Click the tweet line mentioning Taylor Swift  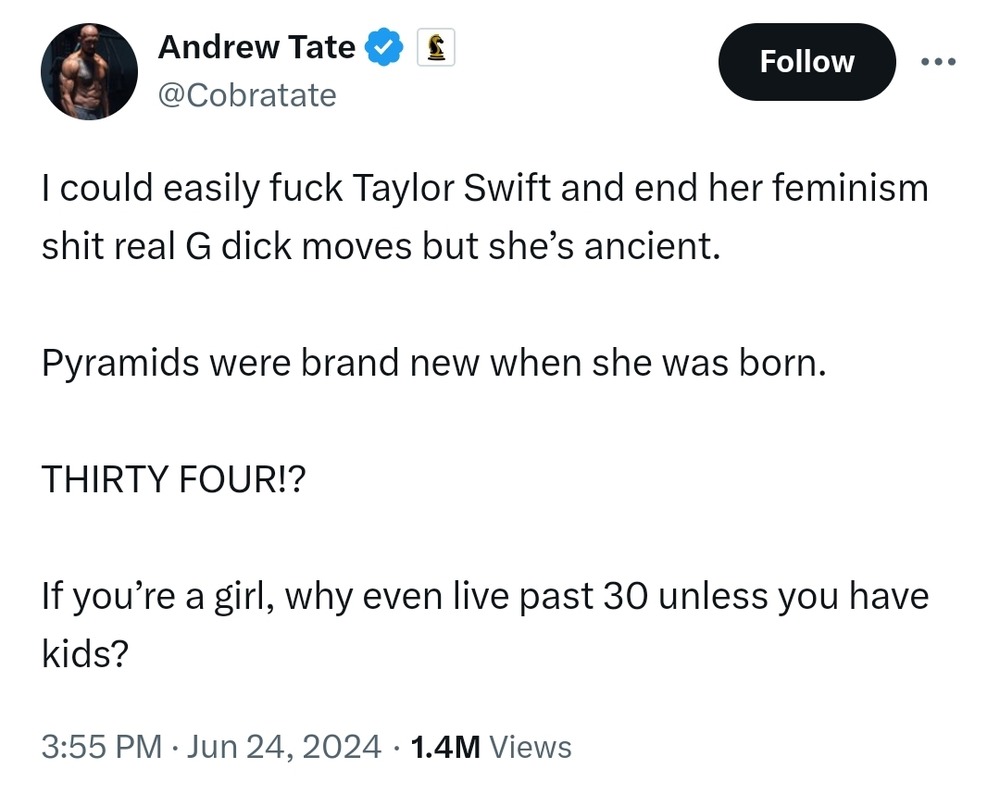point(484,189)
